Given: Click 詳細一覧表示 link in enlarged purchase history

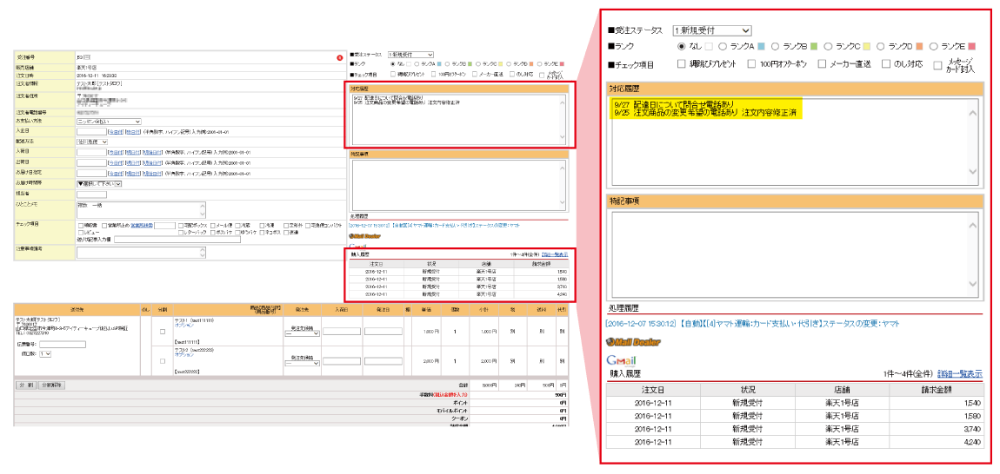Looking at the screenshot, I should click(960, 373).
